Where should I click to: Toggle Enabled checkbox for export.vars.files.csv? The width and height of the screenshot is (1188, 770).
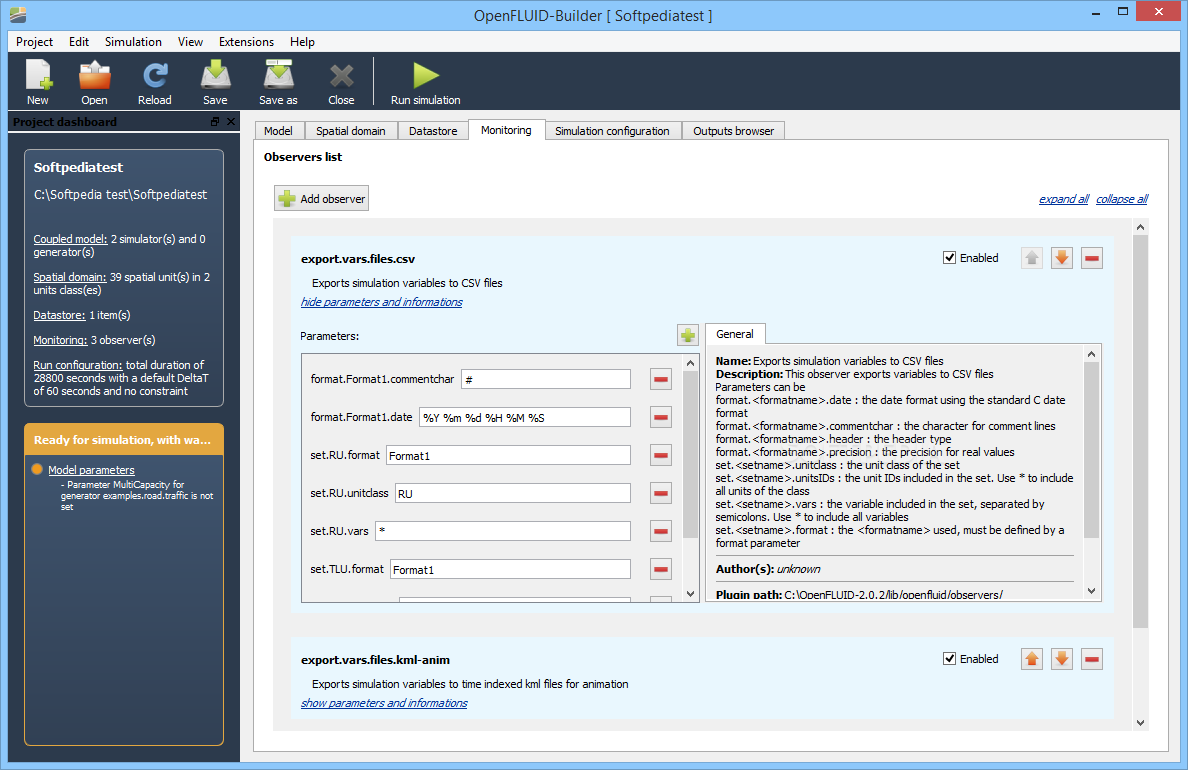(x=949, y=258)
